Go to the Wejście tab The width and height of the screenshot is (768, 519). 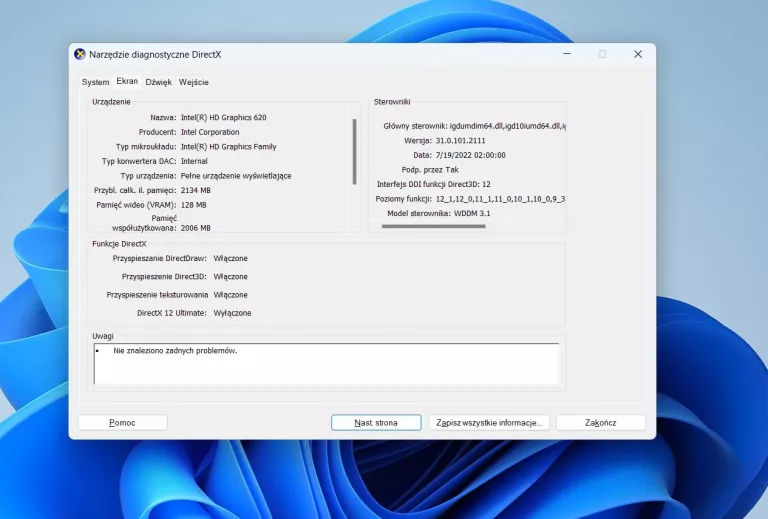coord(194,82)
